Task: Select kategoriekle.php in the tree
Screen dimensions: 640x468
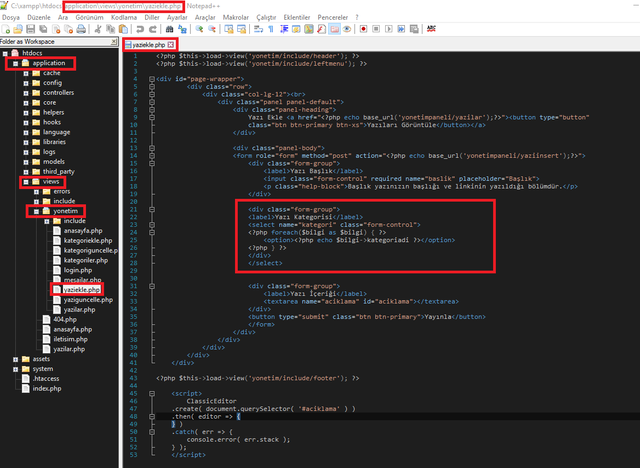Action: 88,241
